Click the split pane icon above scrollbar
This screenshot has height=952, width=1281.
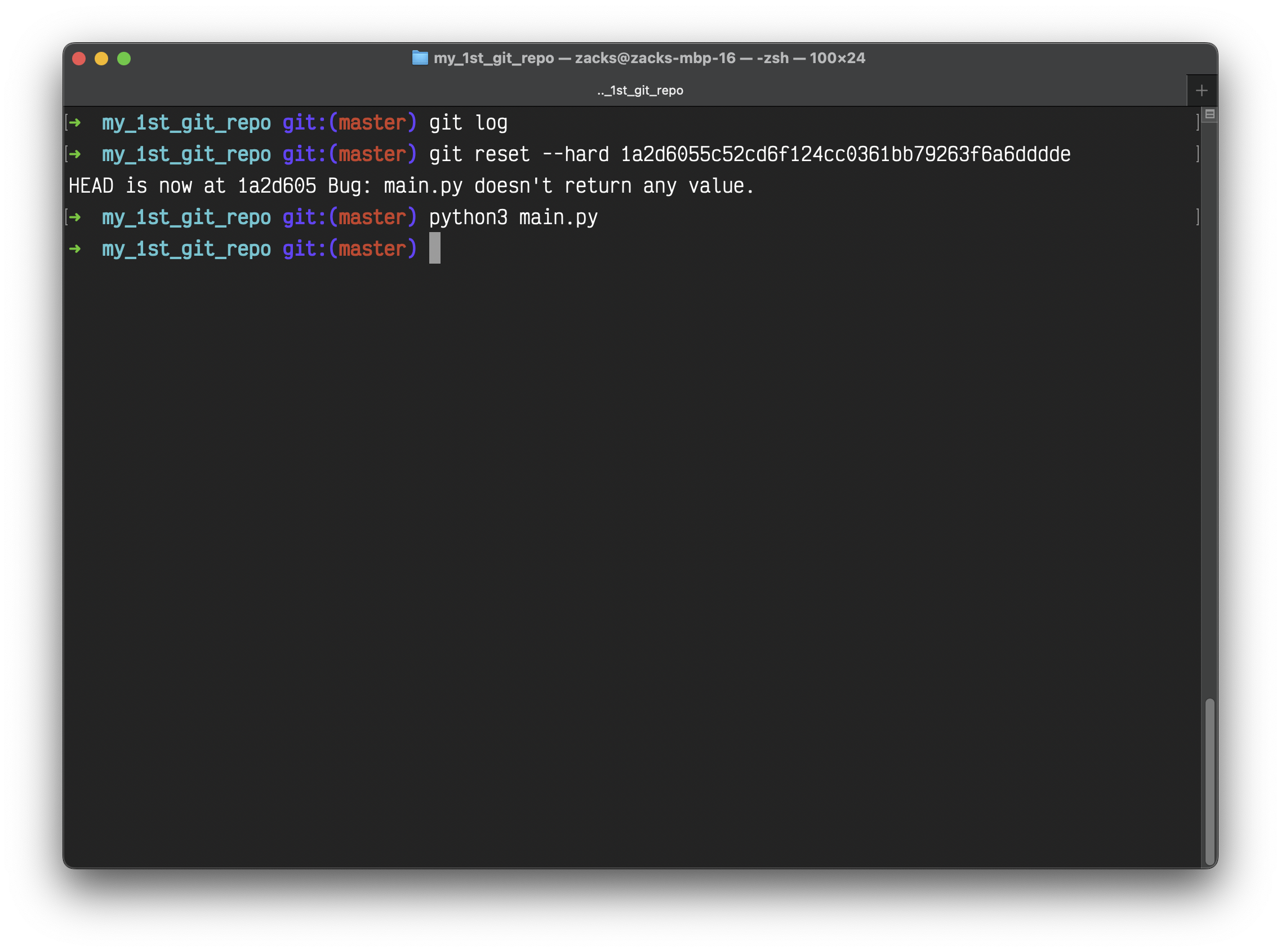(x=1210, y=114)
